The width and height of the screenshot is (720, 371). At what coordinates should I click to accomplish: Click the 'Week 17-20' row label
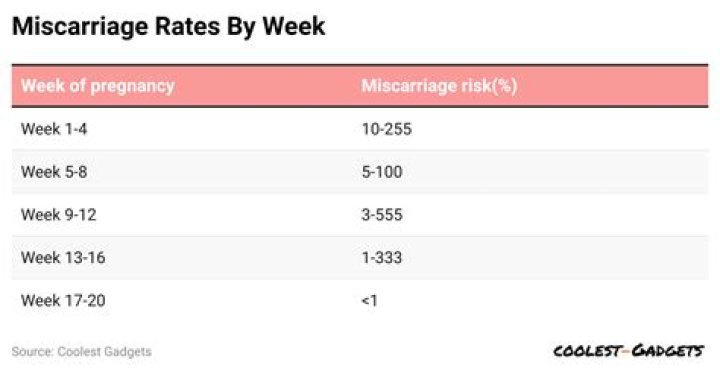63,300
